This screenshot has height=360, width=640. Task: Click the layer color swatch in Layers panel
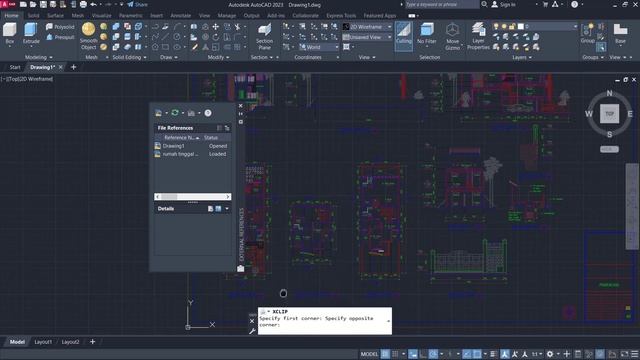coord(520,27)
